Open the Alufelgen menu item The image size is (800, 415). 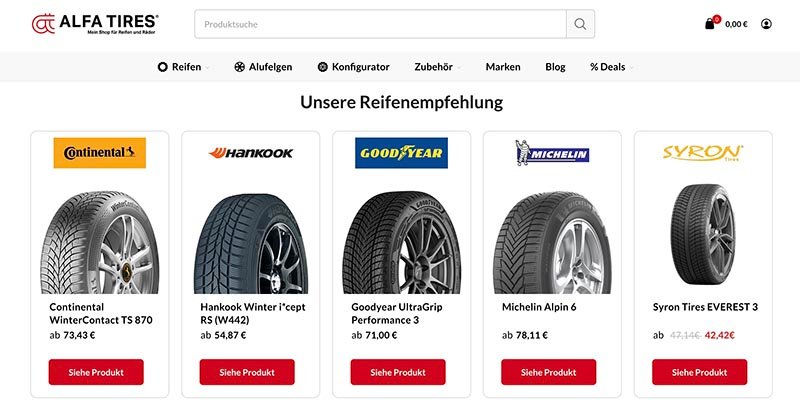tap(263, 67)
